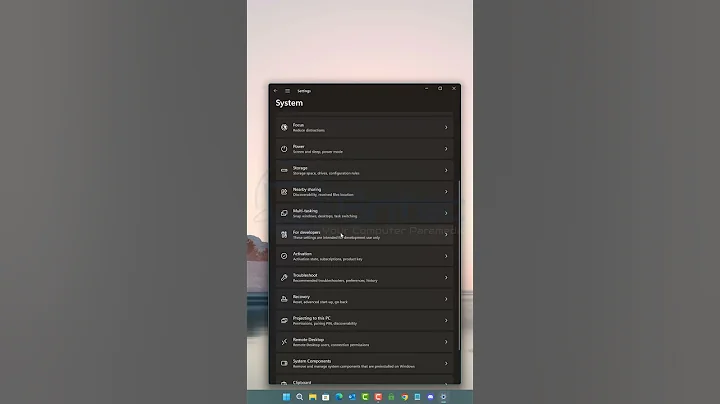The height and width of the screenshot is (404, 720).
Task: Click the Recovery icon
Action: [x=284, y=299]
